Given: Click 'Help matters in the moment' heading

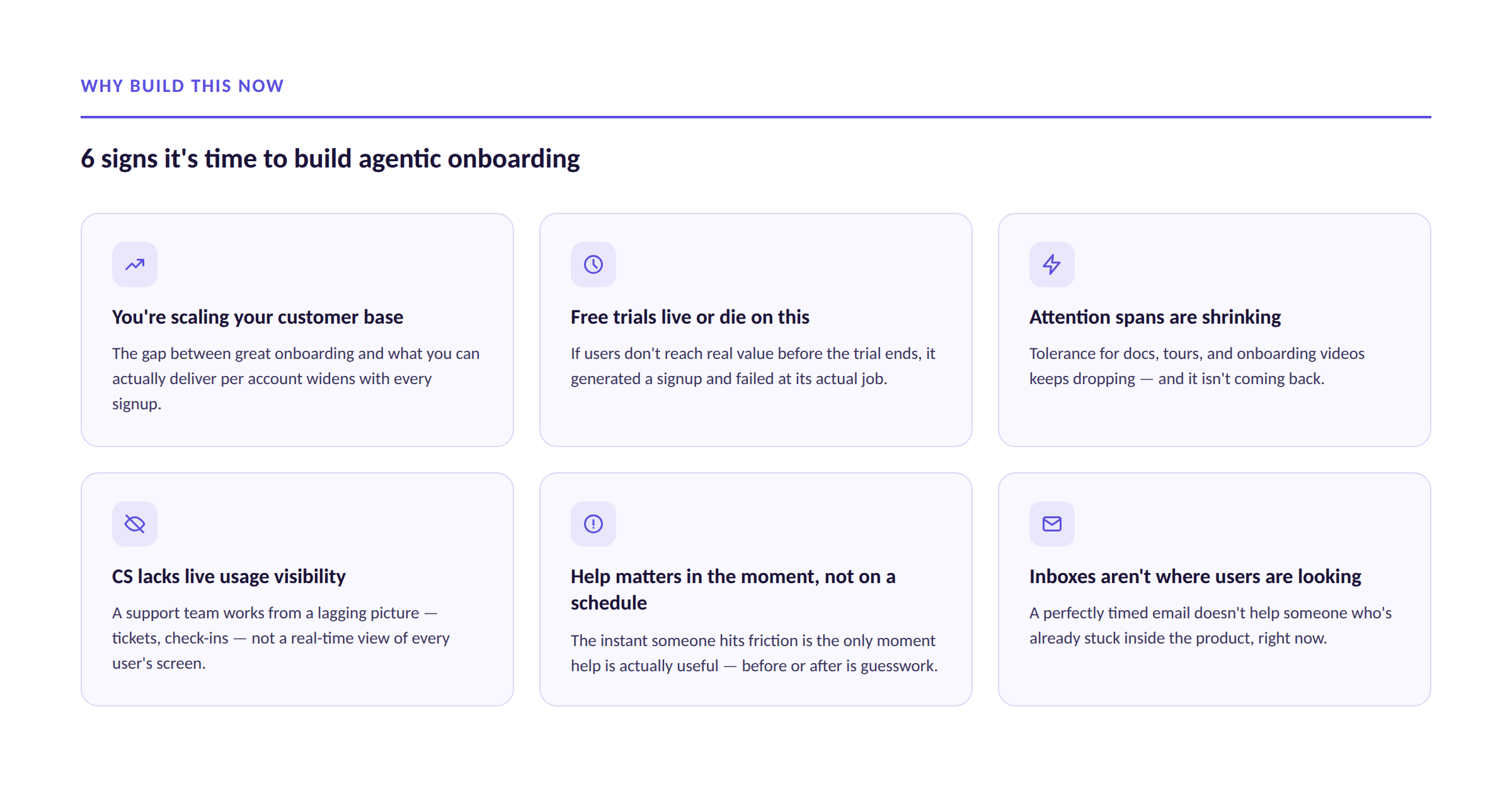Looking at the screenshot, I should click(x=733, y=589).
